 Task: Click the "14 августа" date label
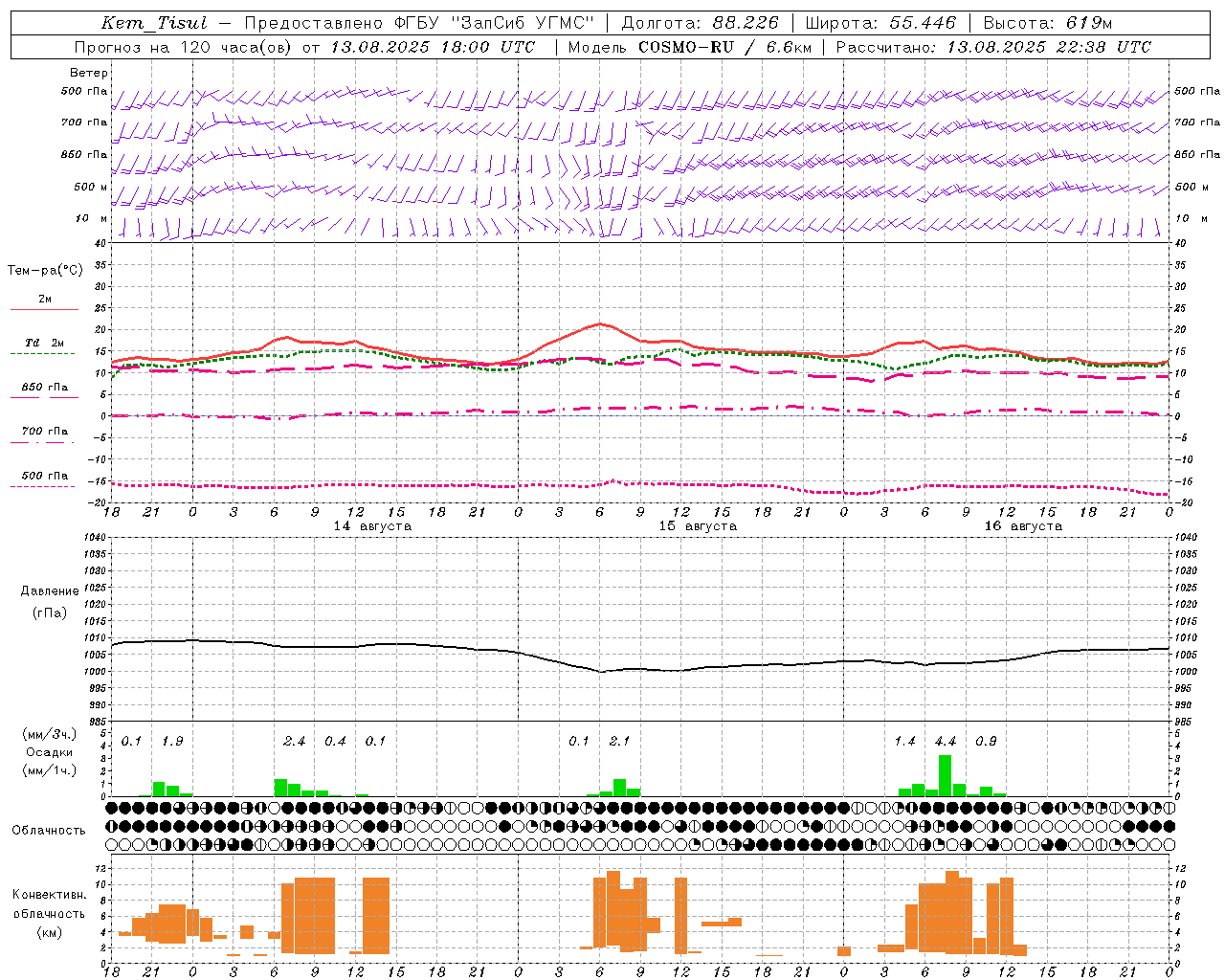tap(372, 526)
